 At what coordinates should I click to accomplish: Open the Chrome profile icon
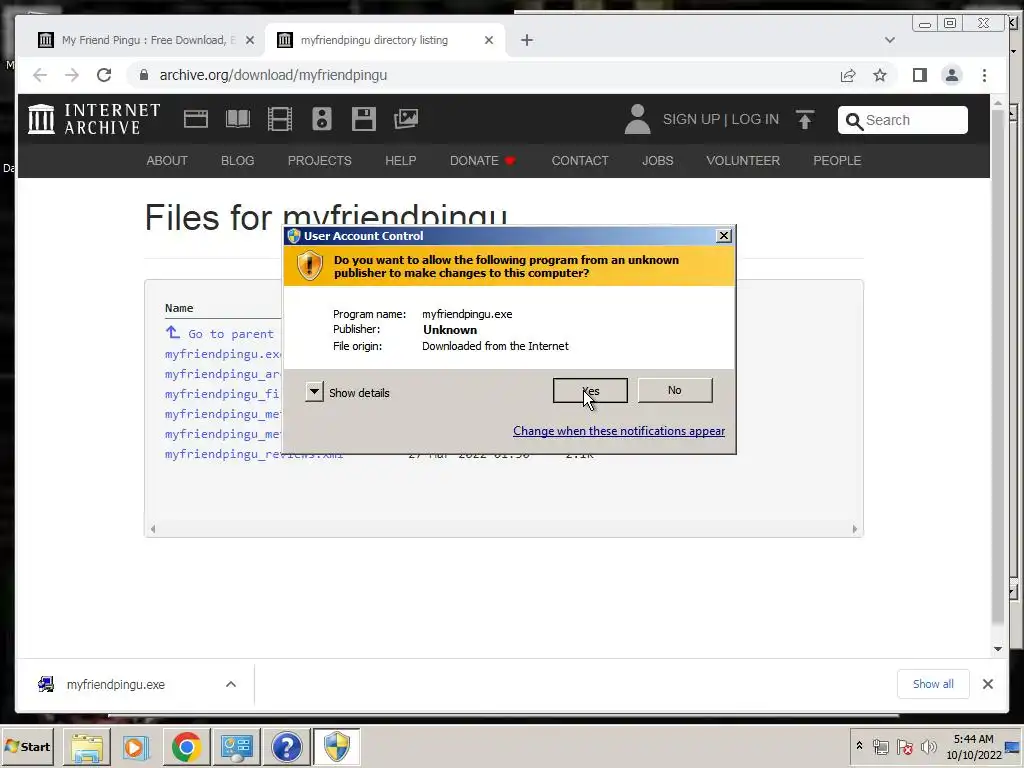pos(952,75)
